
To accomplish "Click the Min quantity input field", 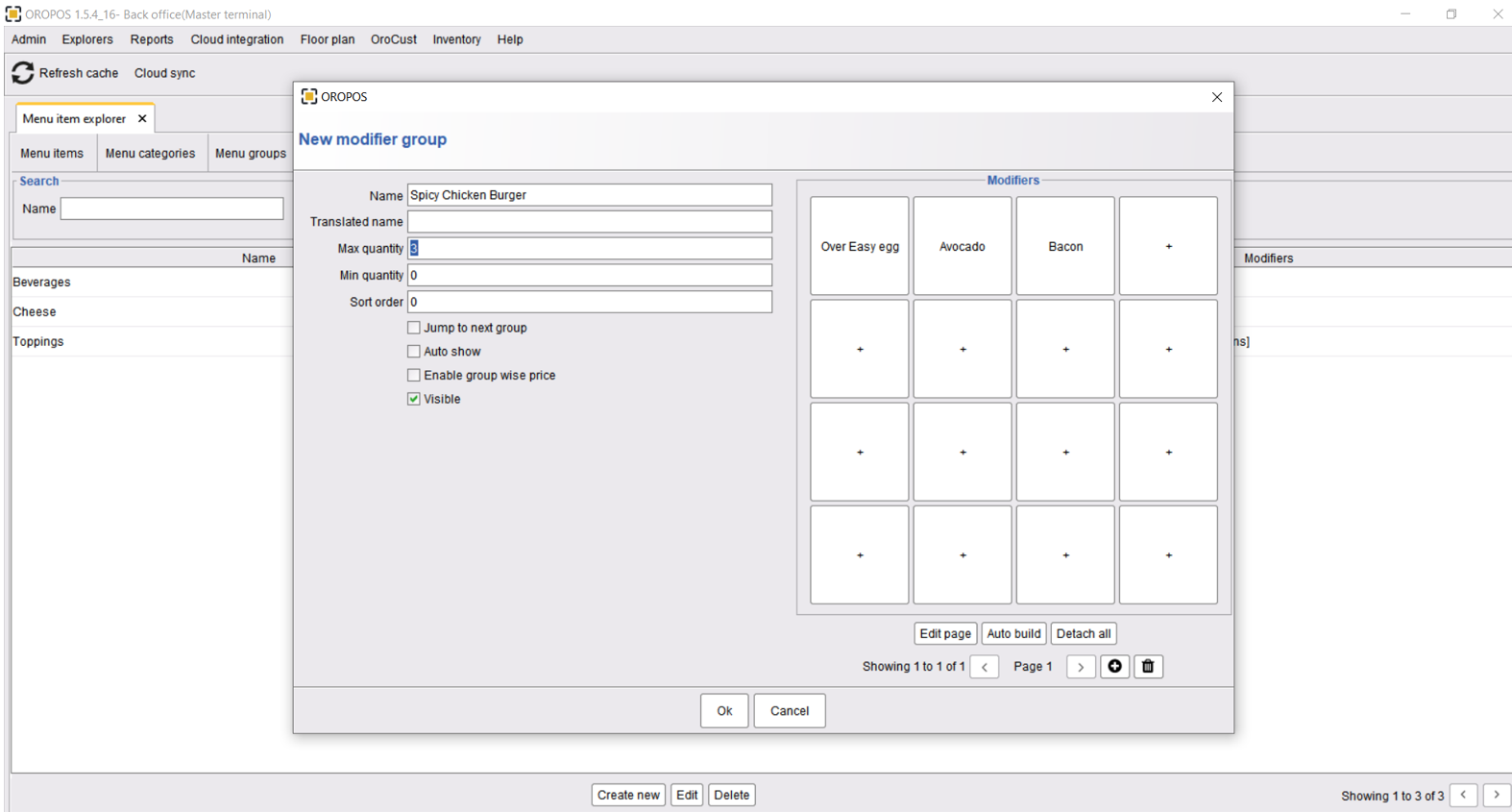I will click(x=590, y=275).
